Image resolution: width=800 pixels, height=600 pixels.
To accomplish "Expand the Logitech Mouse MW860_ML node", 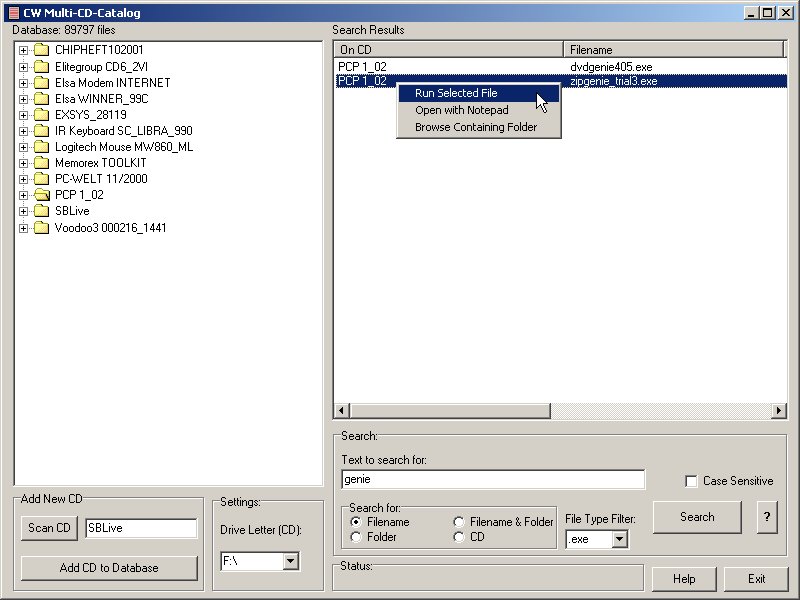I will pyautogui.click(x=23, y=147).
